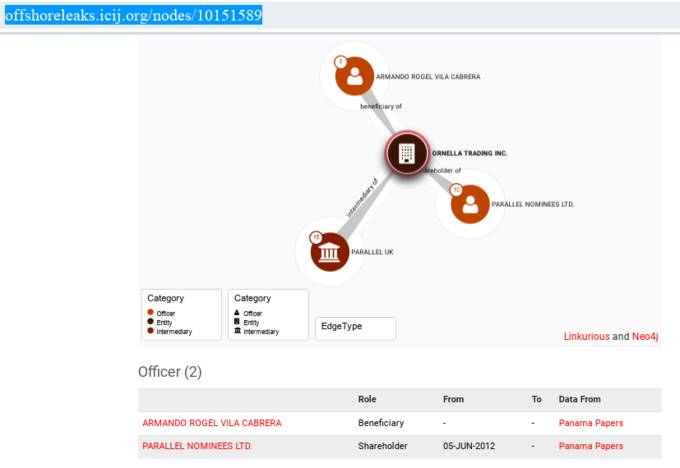Open the Linkurious link
Viewport: 680px width, 468px height.
pos(586,337)
